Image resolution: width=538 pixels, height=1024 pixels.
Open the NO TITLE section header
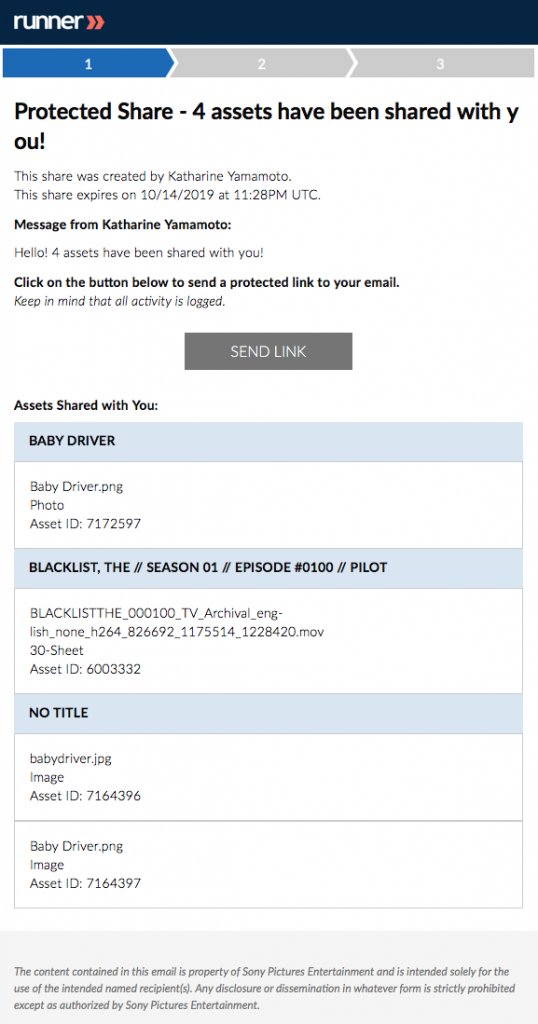point(268,713)
